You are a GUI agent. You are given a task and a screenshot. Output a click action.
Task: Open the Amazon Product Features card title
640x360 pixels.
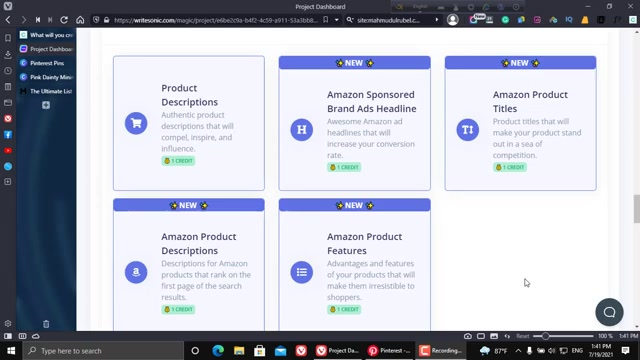(364, 244)
